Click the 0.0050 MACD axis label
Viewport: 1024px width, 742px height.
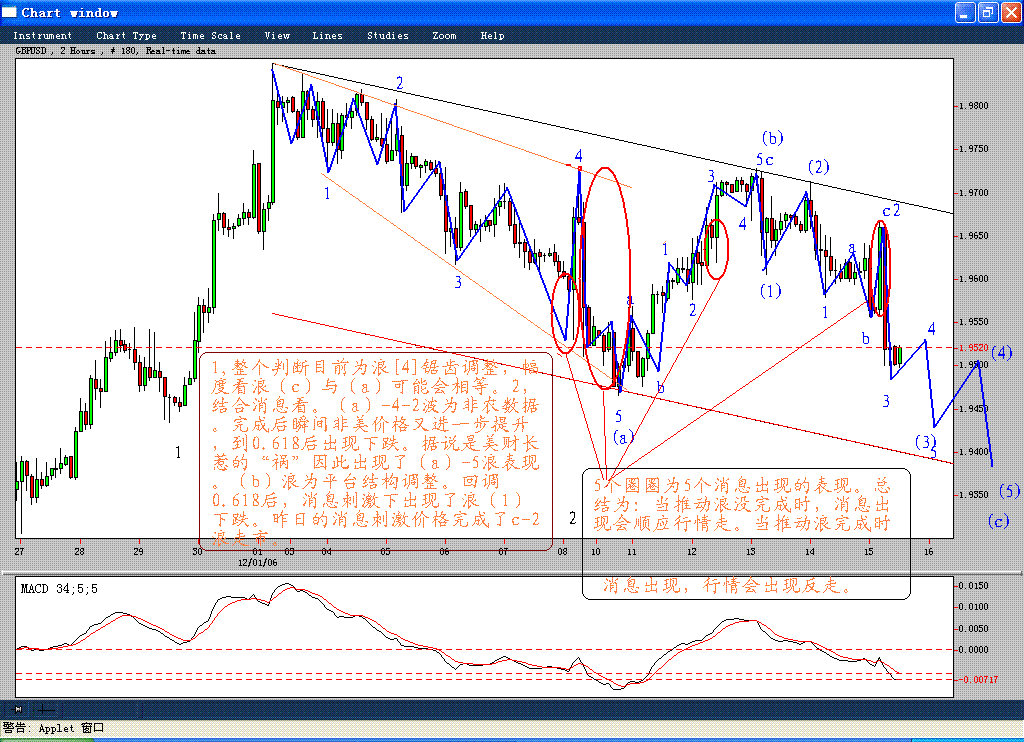point(974,628)
